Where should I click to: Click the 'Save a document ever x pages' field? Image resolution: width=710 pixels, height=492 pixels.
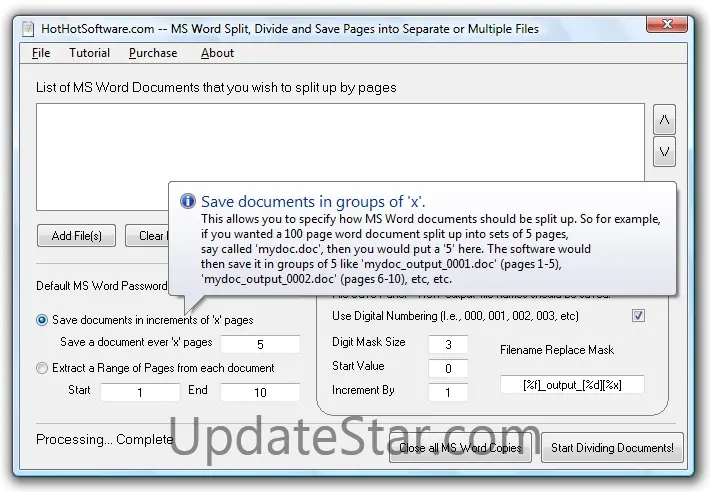coord(260,344)
